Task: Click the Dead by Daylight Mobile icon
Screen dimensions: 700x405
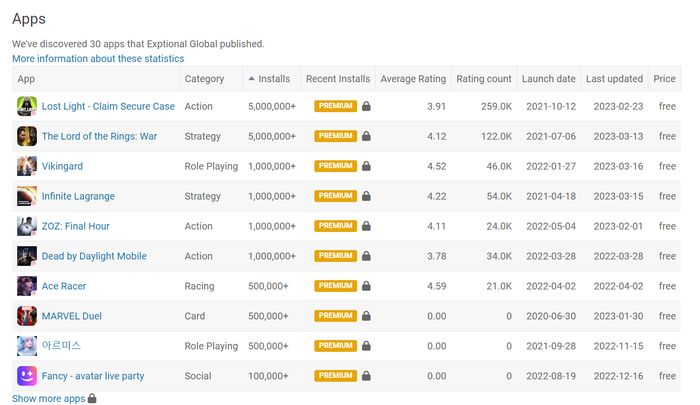Action: [x=27, y=256]
